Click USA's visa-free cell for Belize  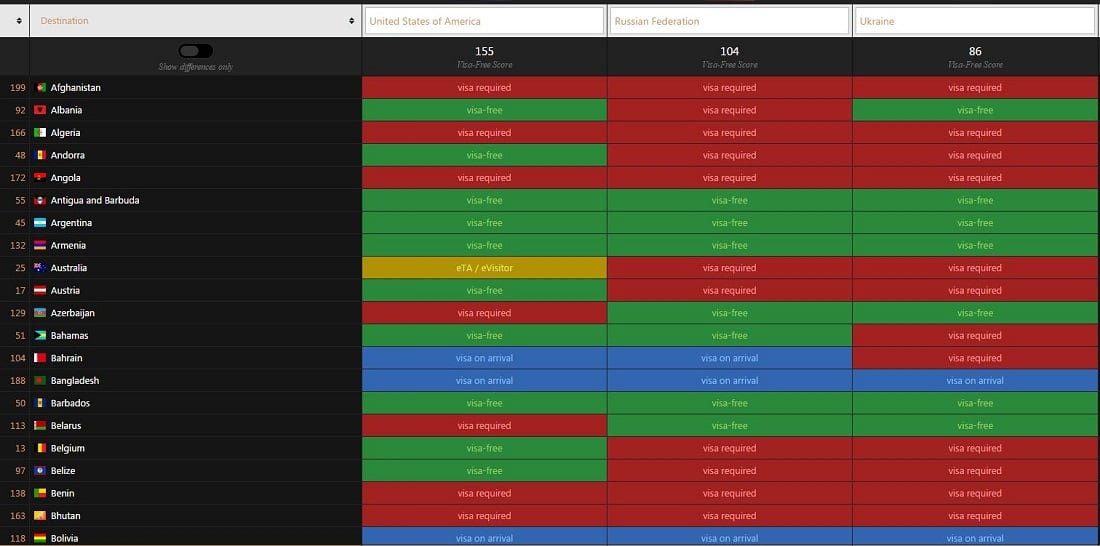484,470
